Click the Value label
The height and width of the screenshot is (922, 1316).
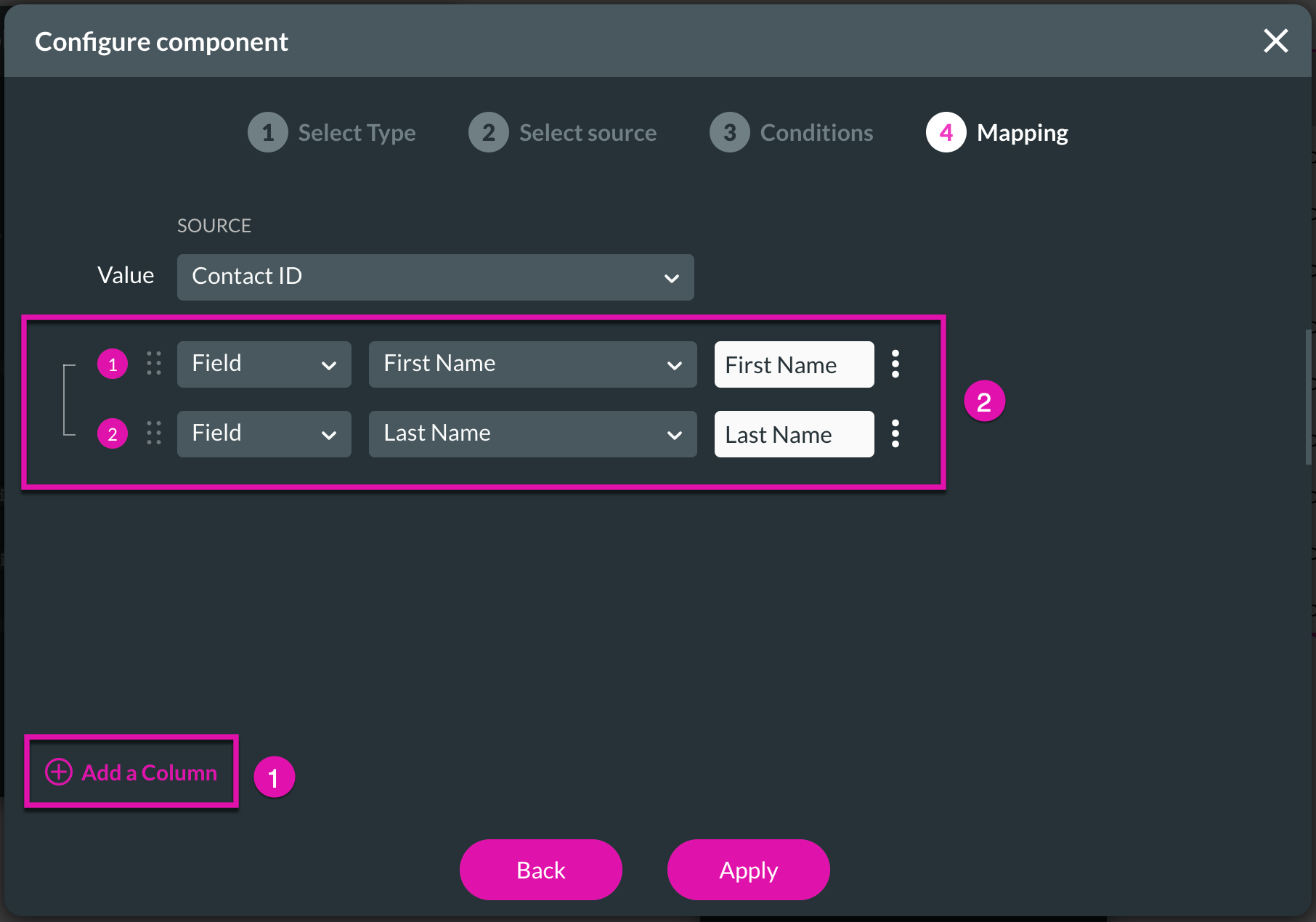point(126,275)
